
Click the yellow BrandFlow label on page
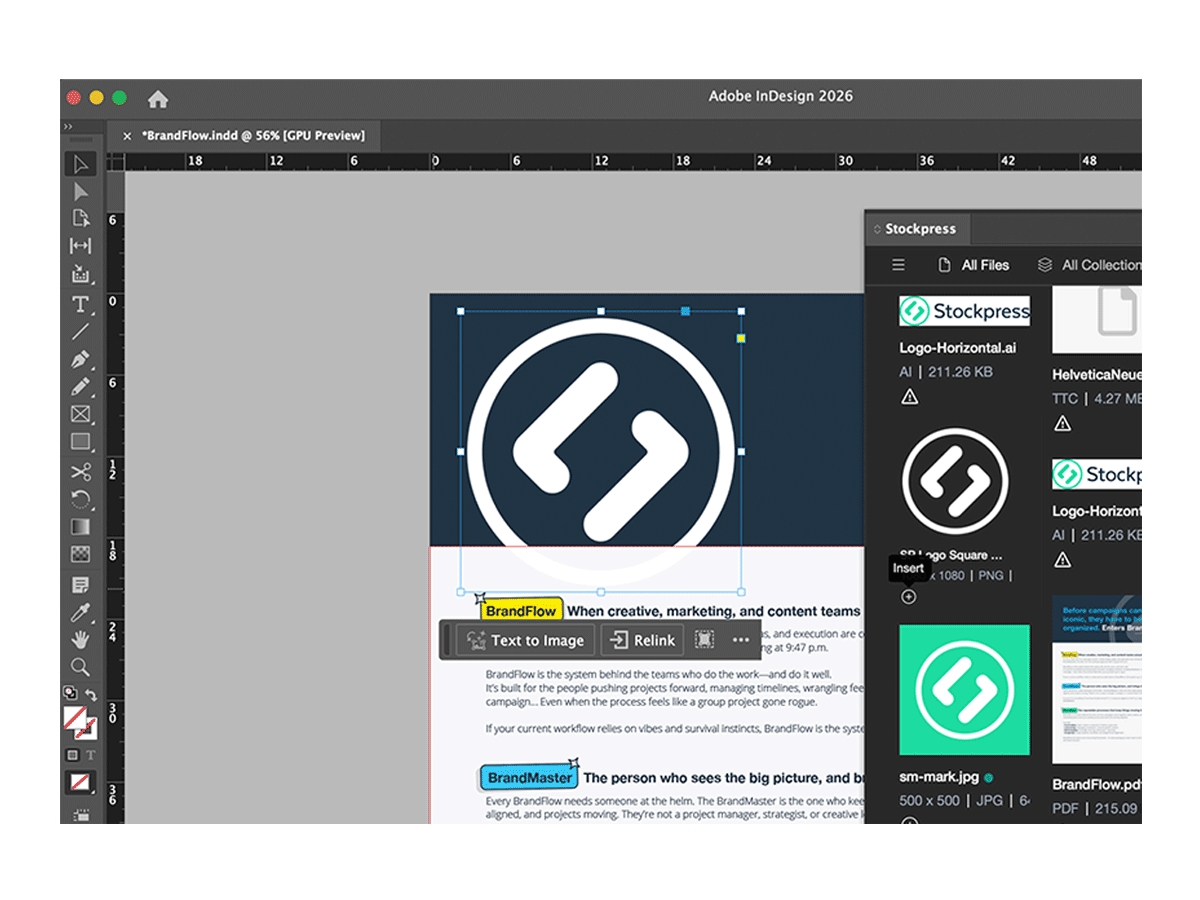tap(521, 611)
